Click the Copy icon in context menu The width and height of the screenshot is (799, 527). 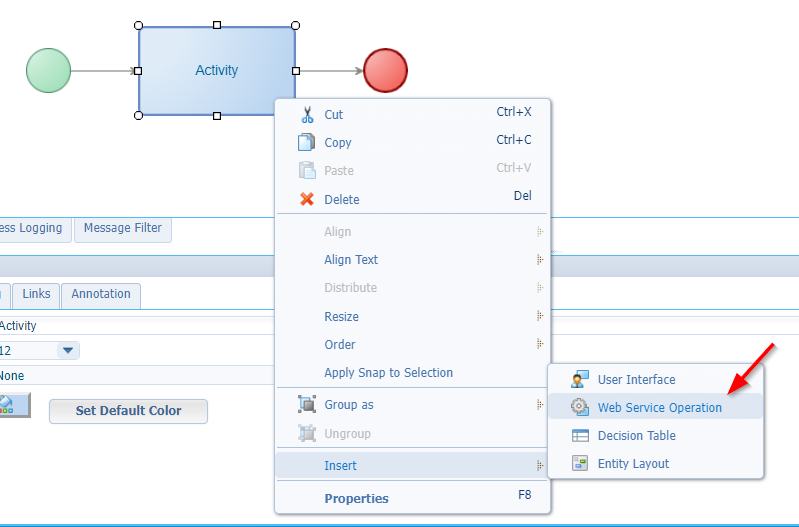tap(307, 142)
